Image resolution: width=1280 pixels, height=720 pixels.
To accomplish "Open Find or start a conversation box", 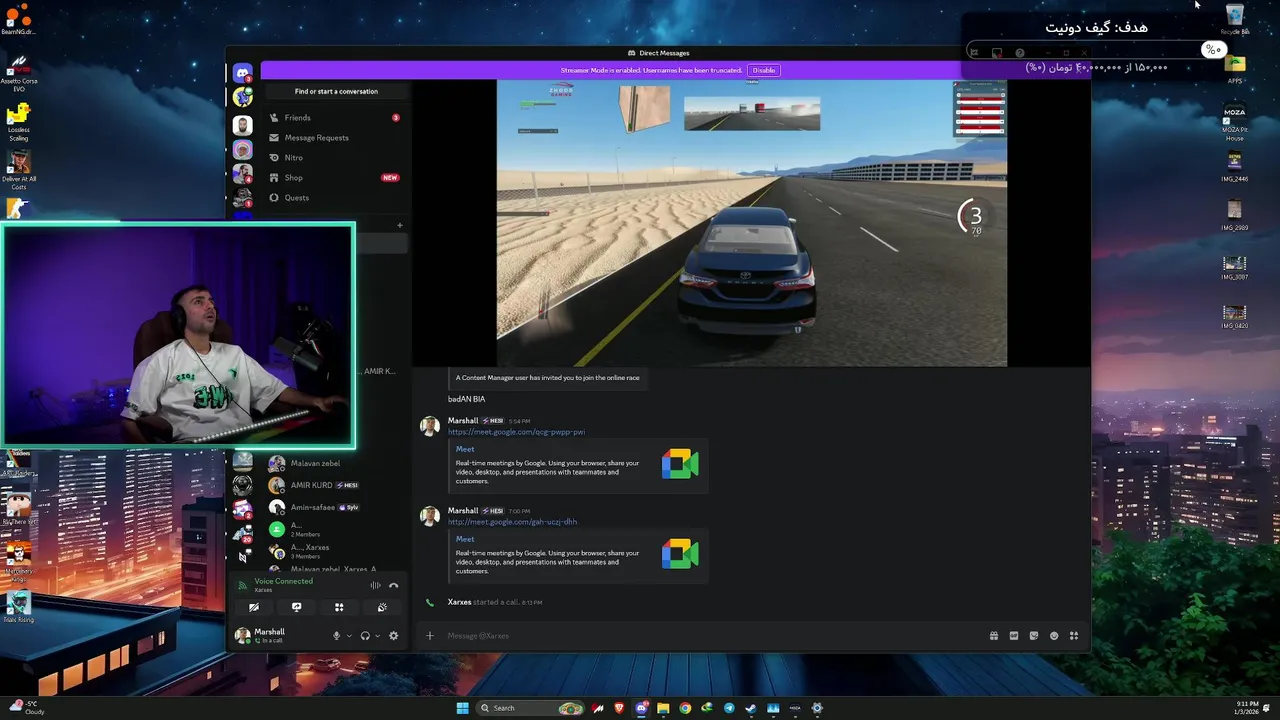I will 336,91.
